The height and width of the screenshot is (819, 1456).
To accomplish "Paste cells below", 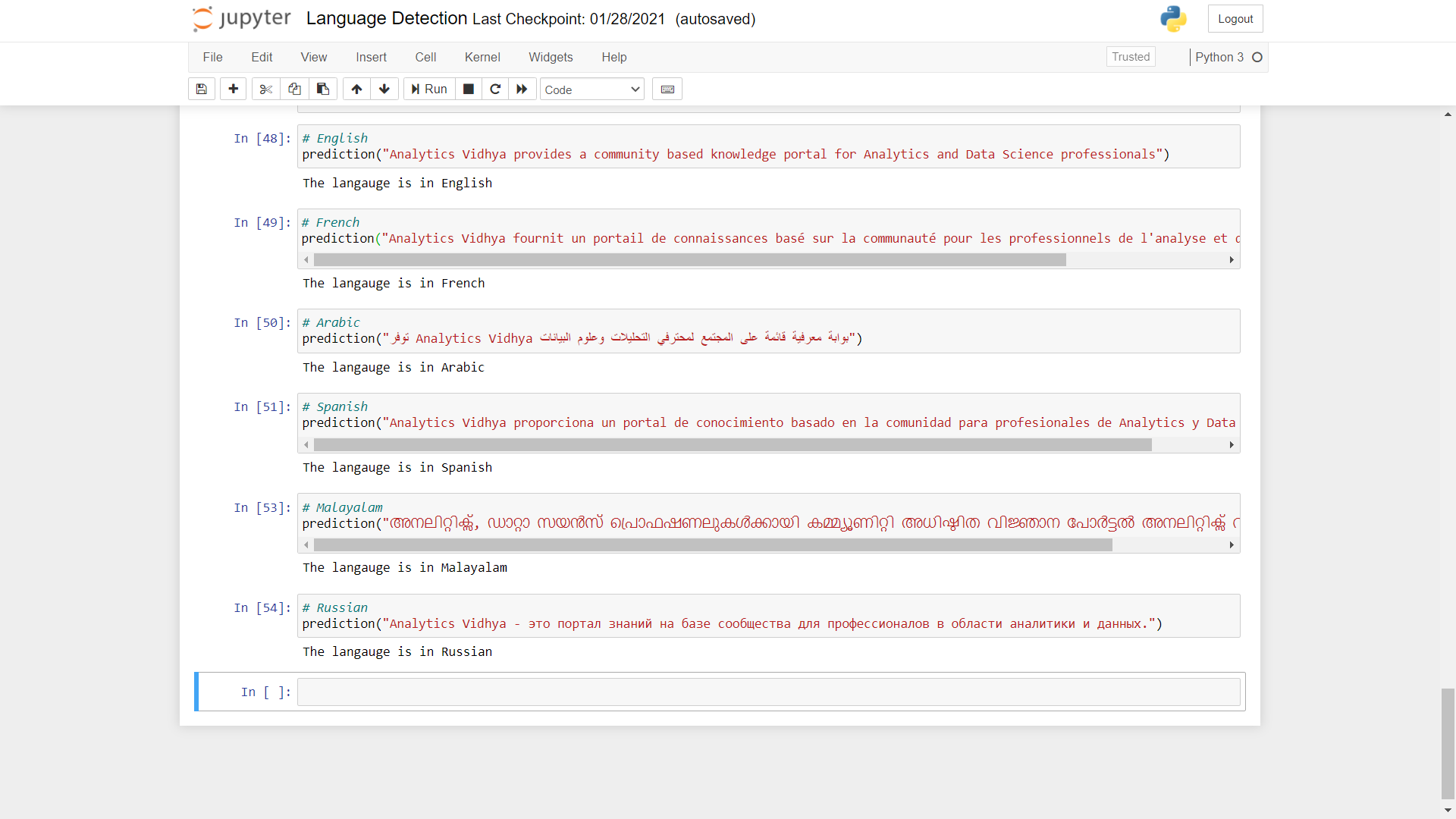I will click(323, 89).
